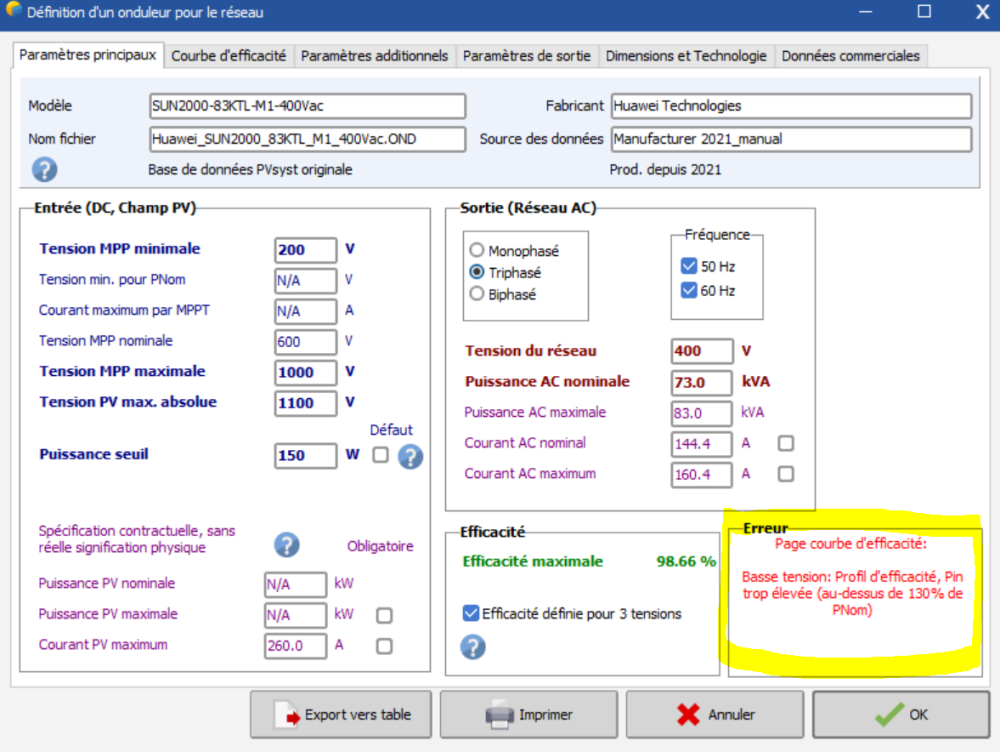Click the Tension MPP minimale field

click(x=306, y=250)
